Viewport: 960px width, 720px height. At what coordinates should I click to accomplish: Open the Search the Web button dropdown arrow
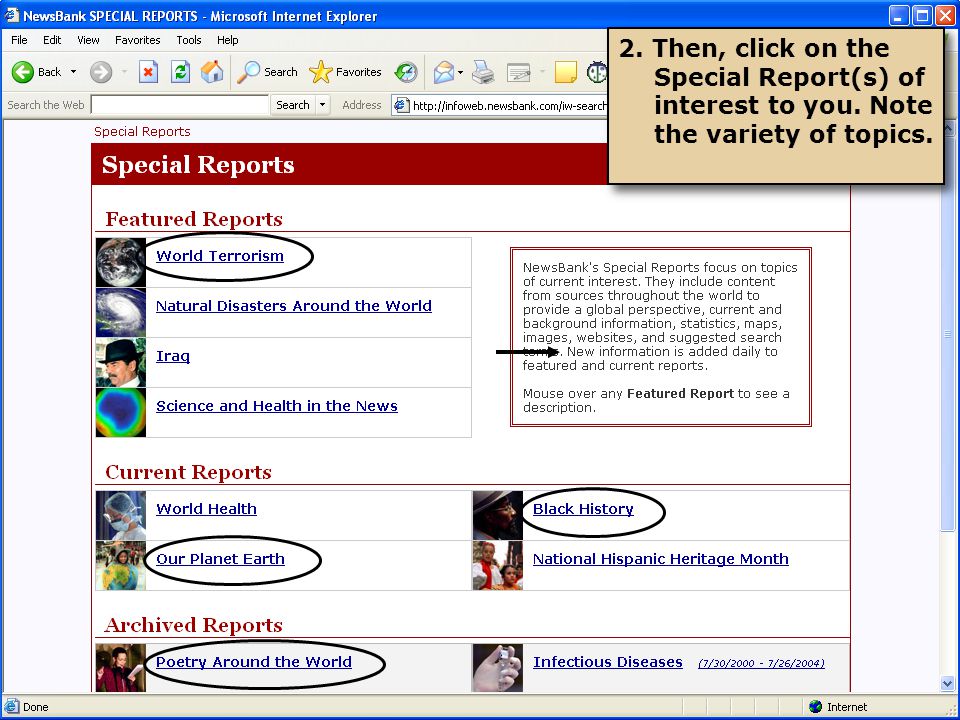pos(322,105)
